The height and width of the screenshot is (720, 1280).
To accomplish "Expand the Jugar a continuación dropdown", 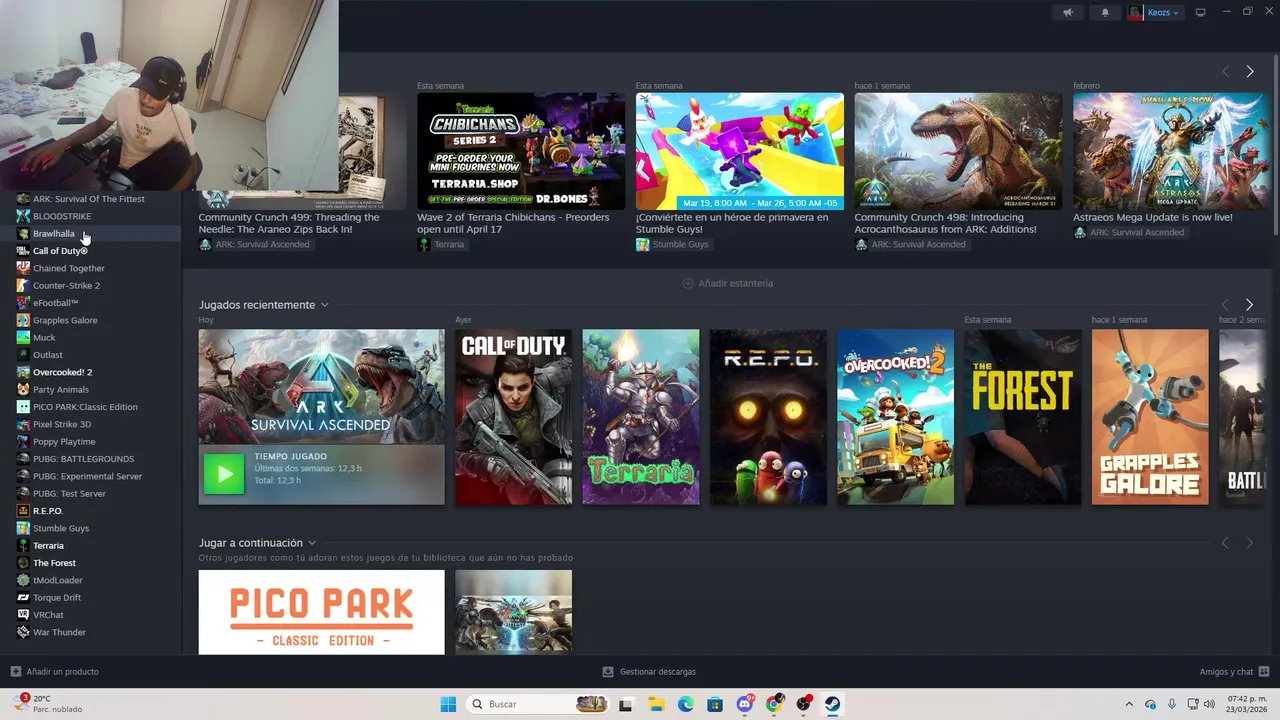I will (312, 543).
